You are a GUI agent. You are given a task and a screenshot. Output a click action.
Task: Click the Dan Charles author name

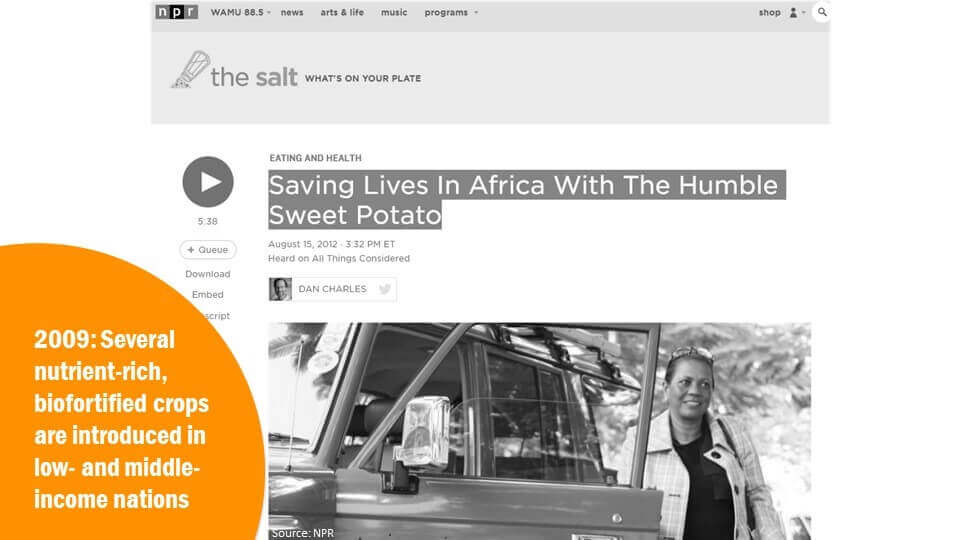point(332,289)
